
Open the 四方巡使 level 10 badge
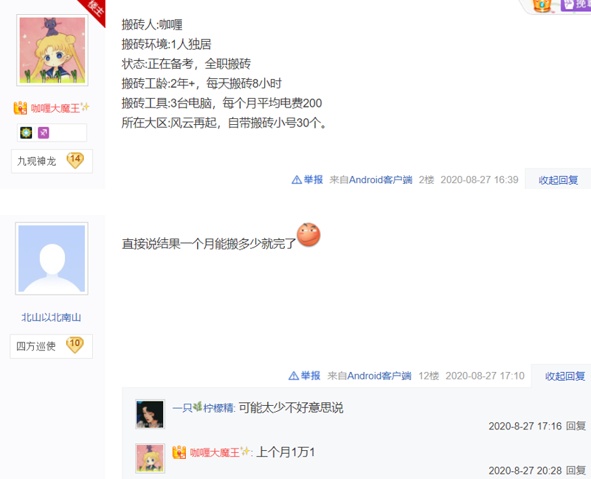click(x=51, y=346)
